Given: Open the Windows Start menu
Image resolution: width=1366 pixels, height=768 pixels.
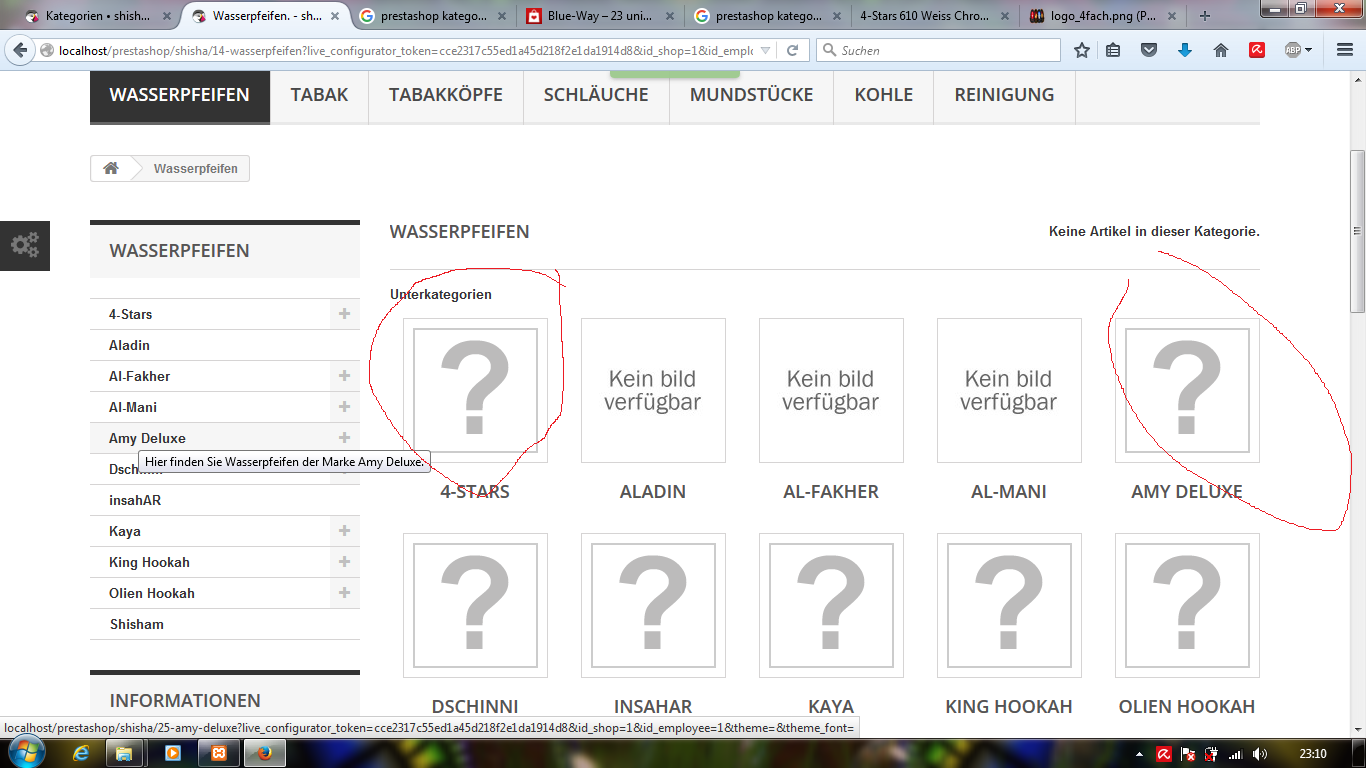Looking at the screenshot, I should click(x=27, y=753).
